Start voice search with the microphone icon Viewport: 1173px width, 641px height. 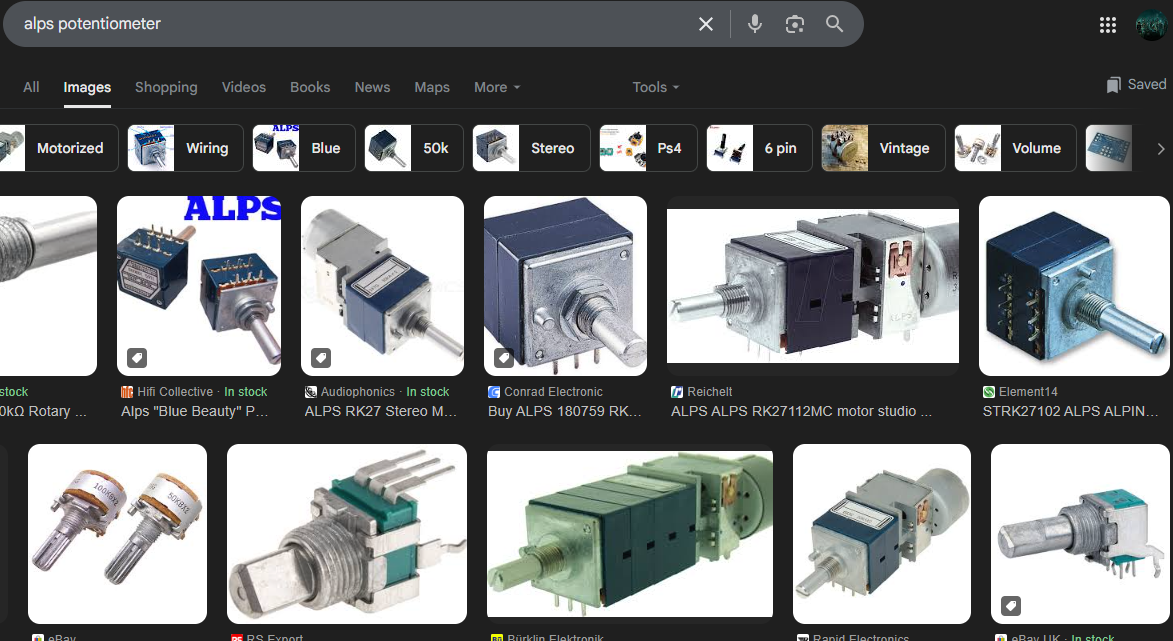pos(755,24)
